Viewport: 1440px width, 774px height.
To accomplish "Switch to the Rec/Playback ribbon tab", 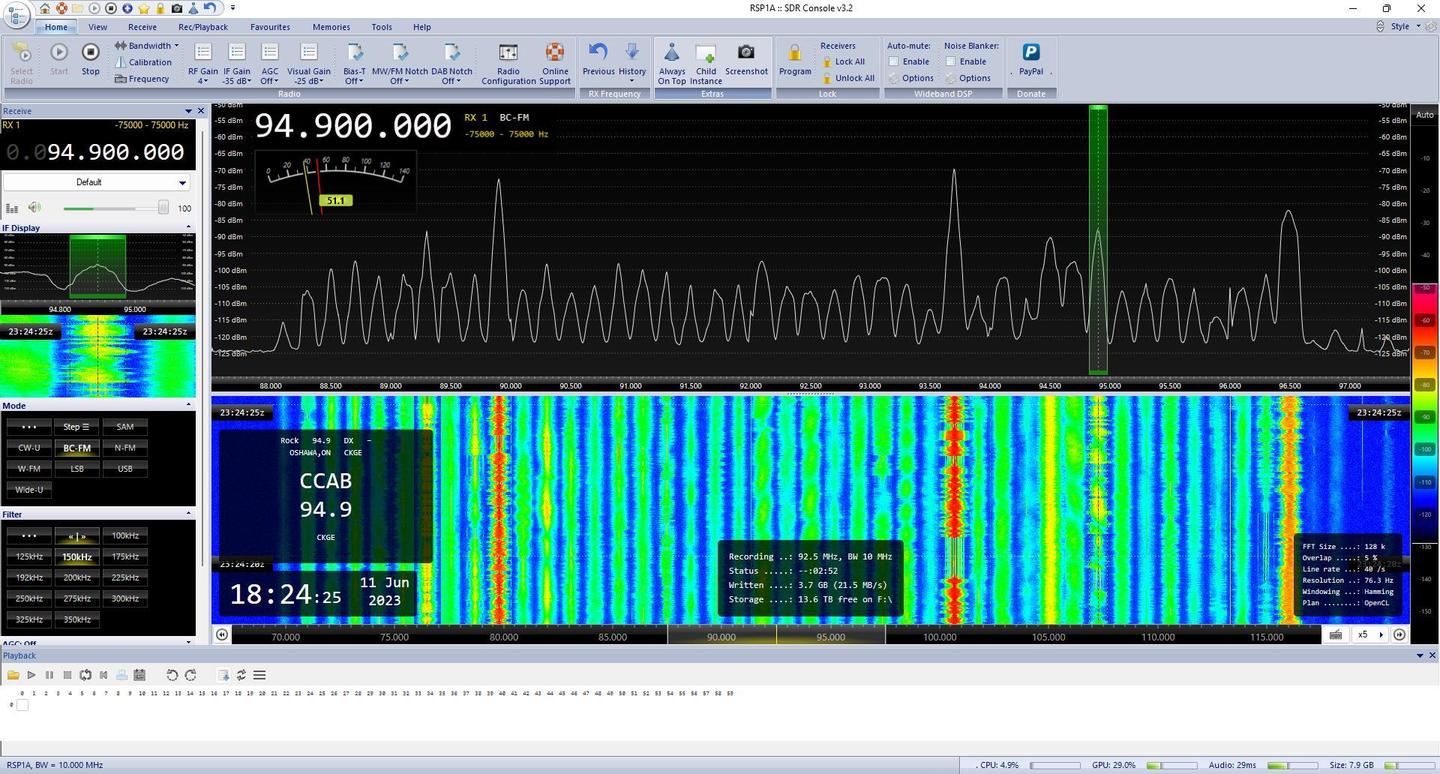I will click(203, 27).
